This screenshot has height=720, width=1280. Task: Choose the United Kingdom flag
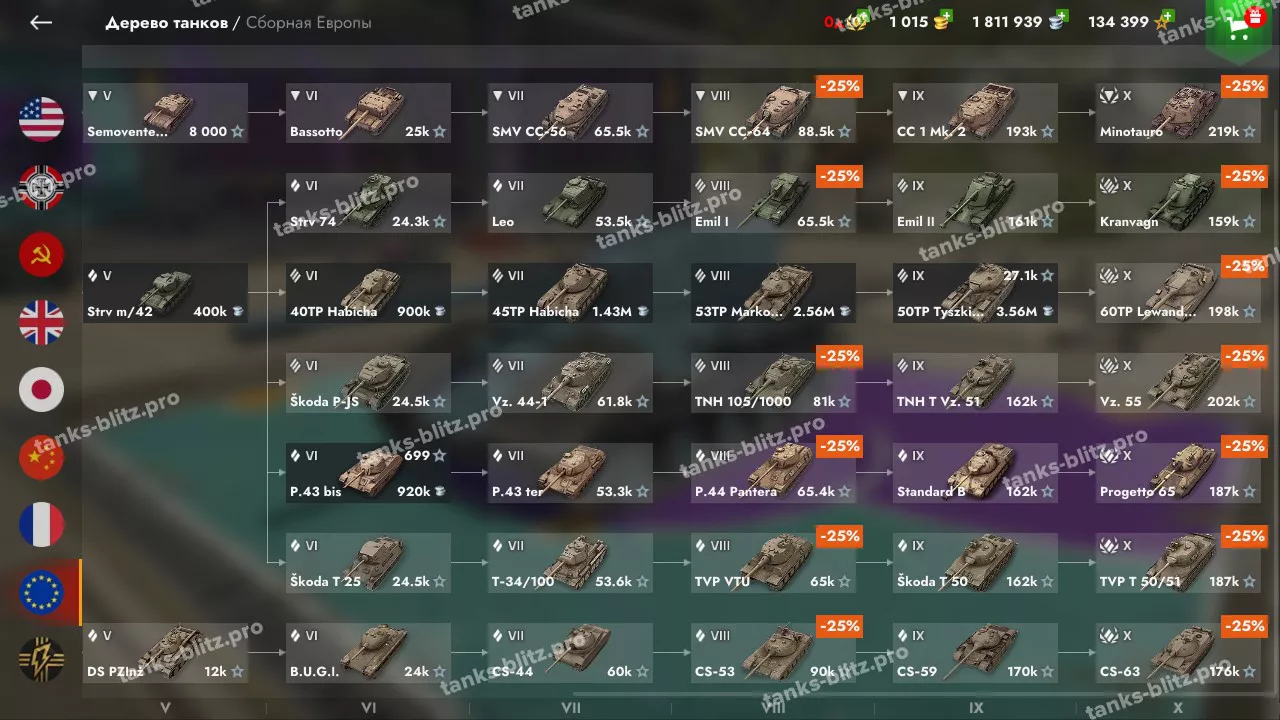click(41, 322)
